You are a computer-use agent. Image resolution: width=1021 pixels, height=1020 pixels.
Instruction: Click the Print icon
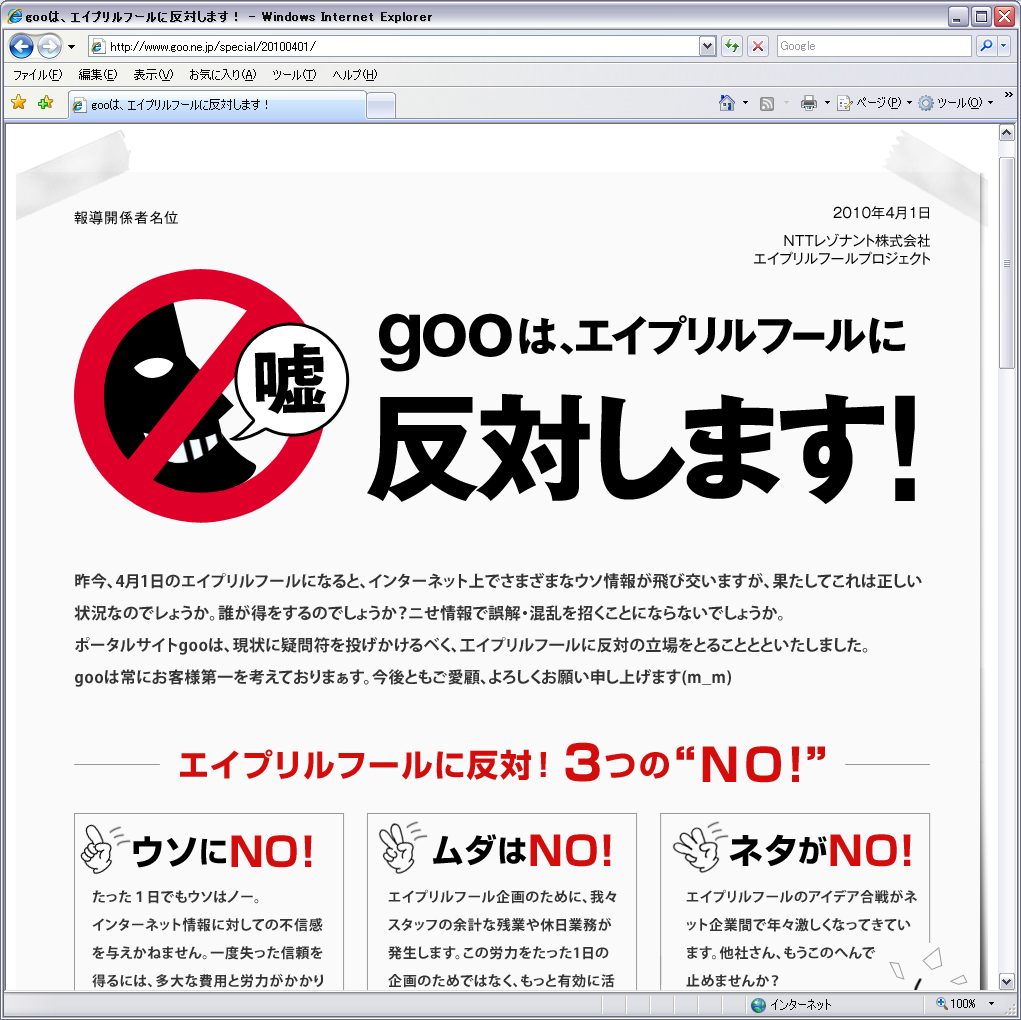tap(809, 103)
